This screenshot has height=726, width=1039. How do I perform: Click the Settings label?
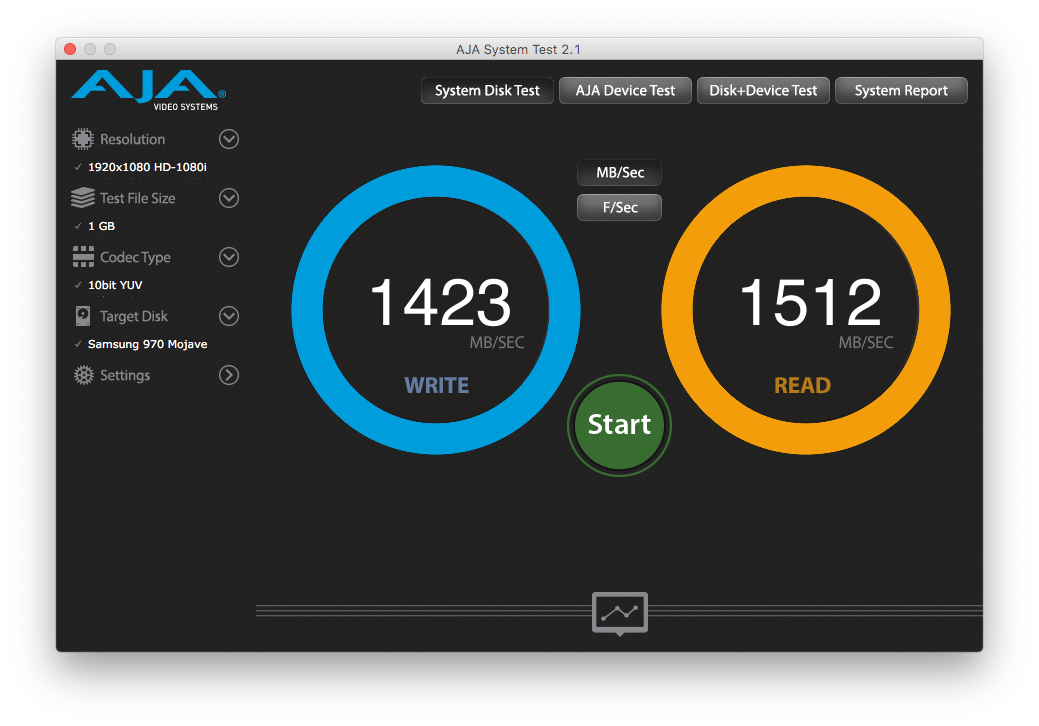tap(125, 375)
